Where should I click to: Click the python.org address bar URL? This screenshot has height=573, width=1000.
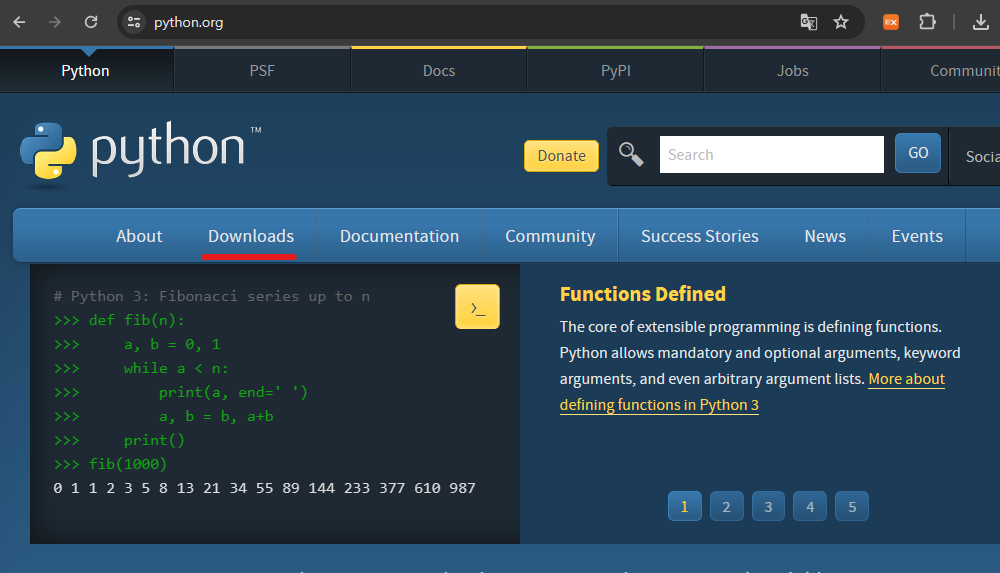(x=189, y=22)
